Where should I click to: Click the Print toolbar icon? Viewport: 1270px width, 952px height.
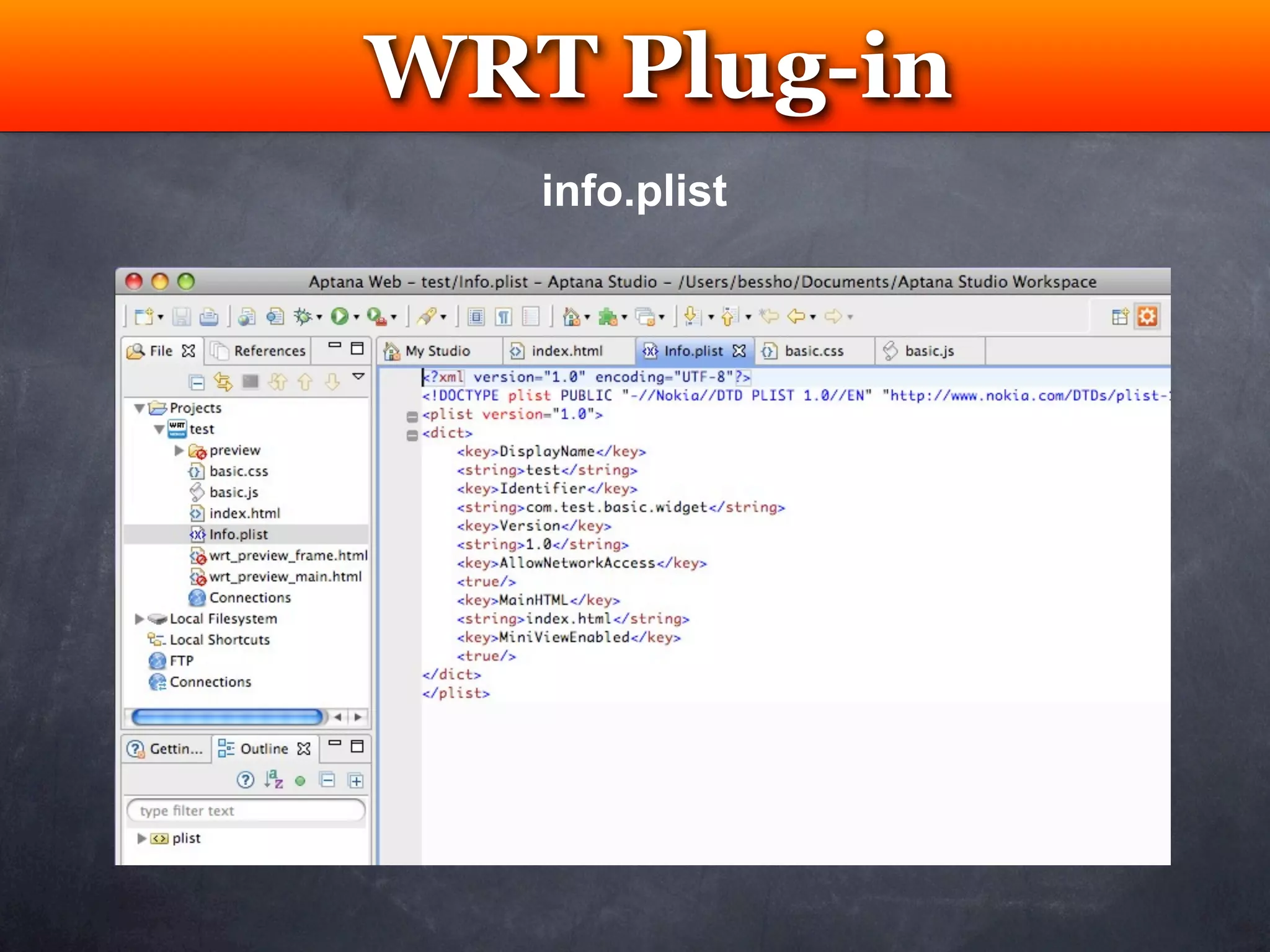[x=209, y=317]
